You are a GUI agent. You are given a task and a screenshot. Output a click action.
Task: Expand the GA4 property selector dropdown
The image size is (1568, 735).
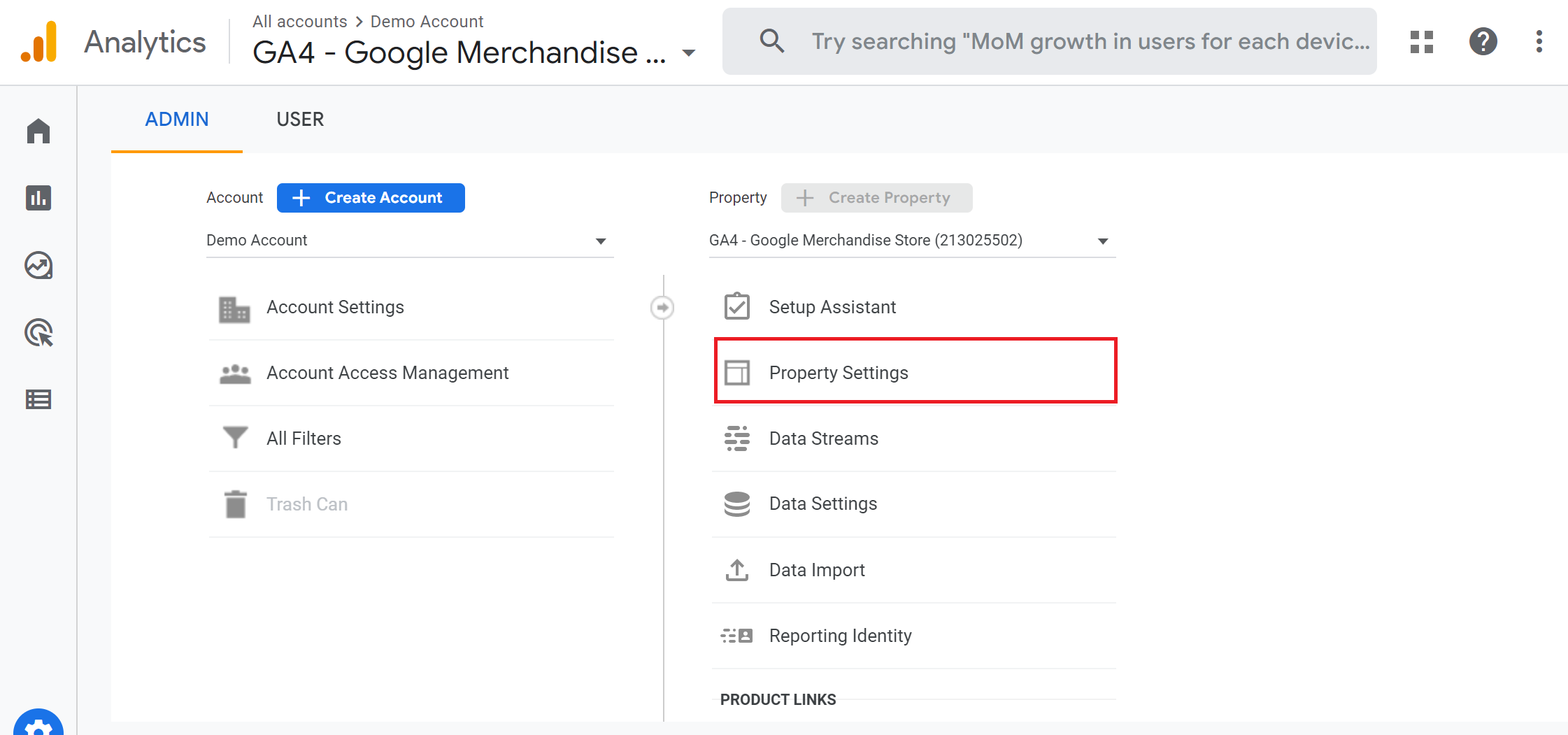pyautogui.click(x=913, y=241)
